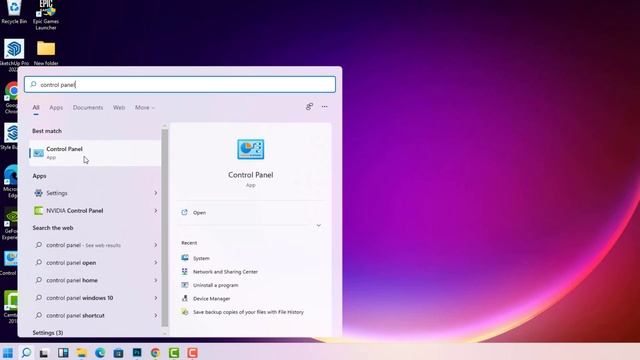
Task: Open Microsoft Store from the taskbar
Action: (118, 353)
